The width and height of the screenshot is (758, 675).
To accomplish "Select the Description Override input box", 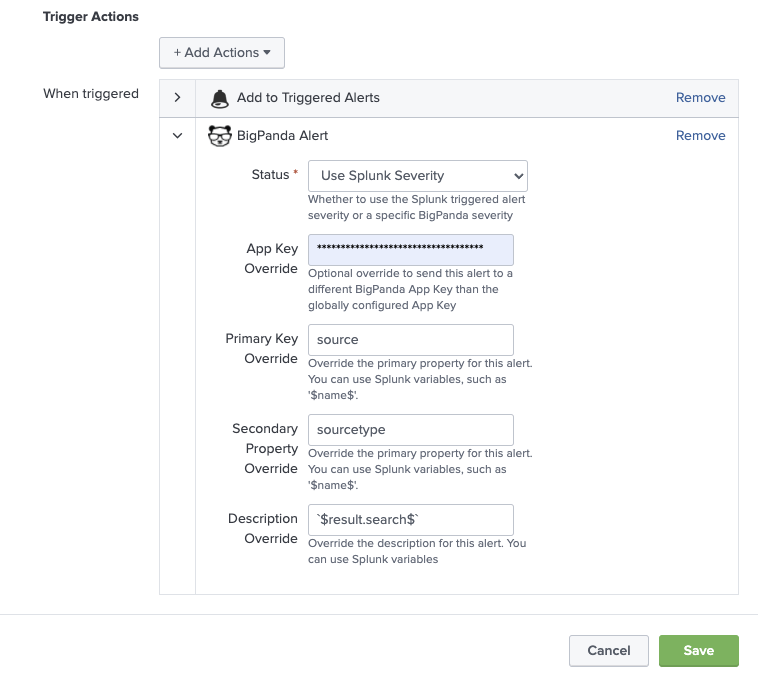I will 410,519.
